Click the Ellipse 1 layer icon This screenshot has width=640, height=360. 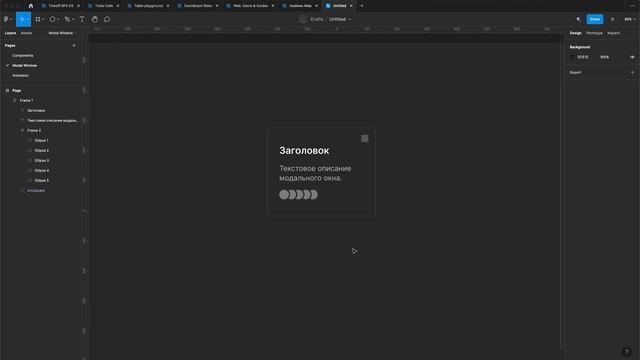coord(30,140)
